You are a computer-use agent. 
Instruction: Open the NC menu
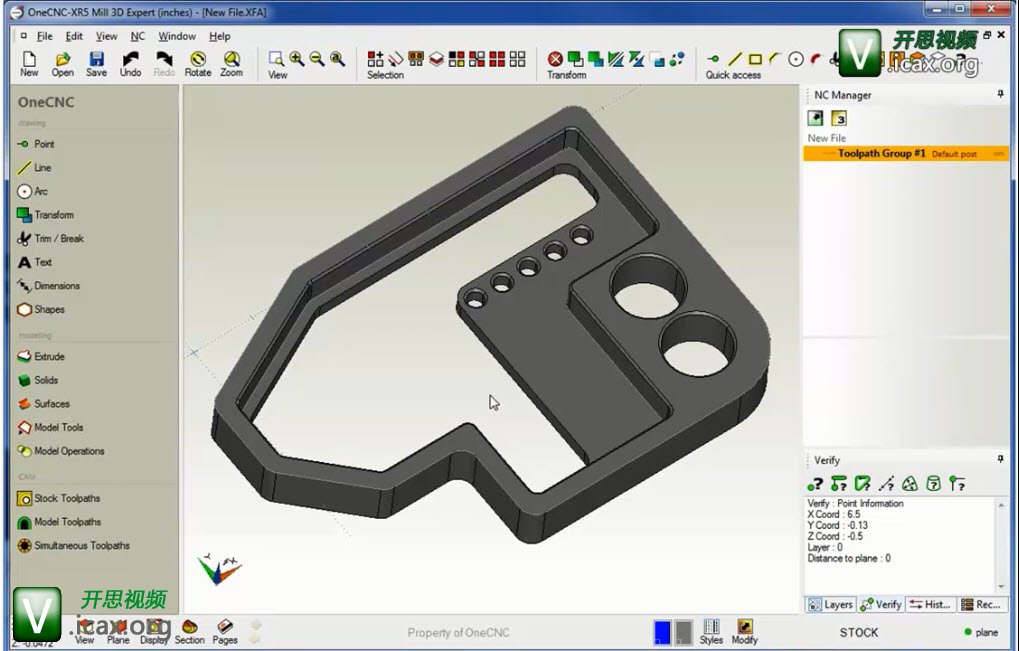click(138, 36)
